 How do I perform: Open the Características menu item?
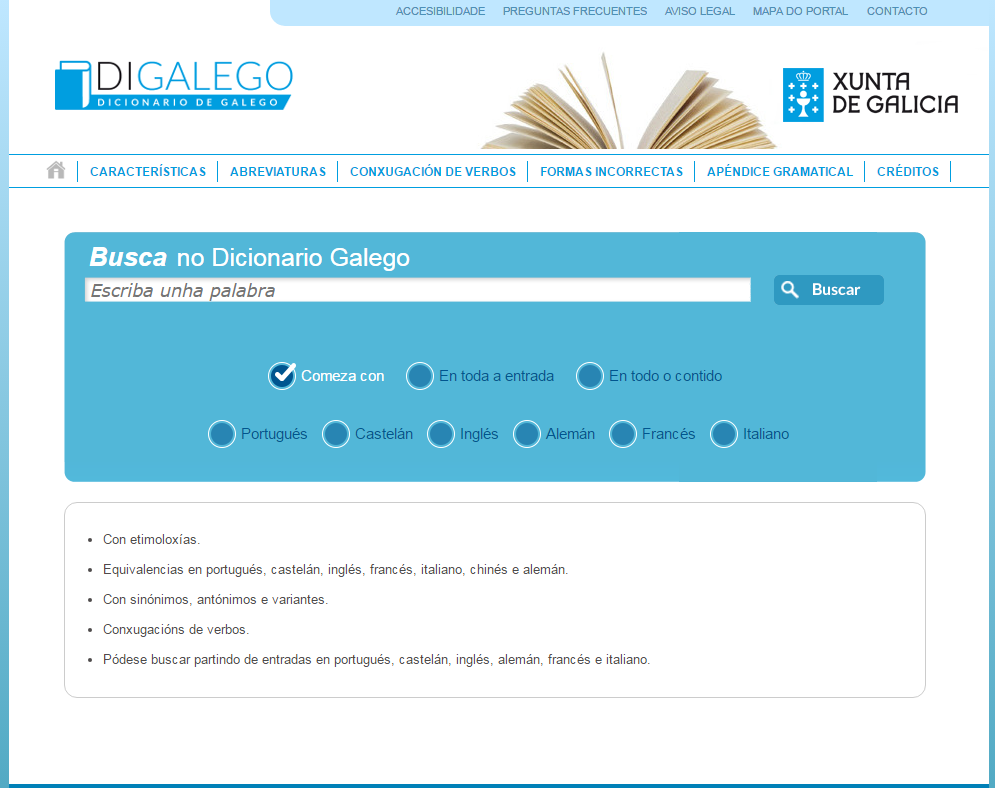click(x=148, y=172)
